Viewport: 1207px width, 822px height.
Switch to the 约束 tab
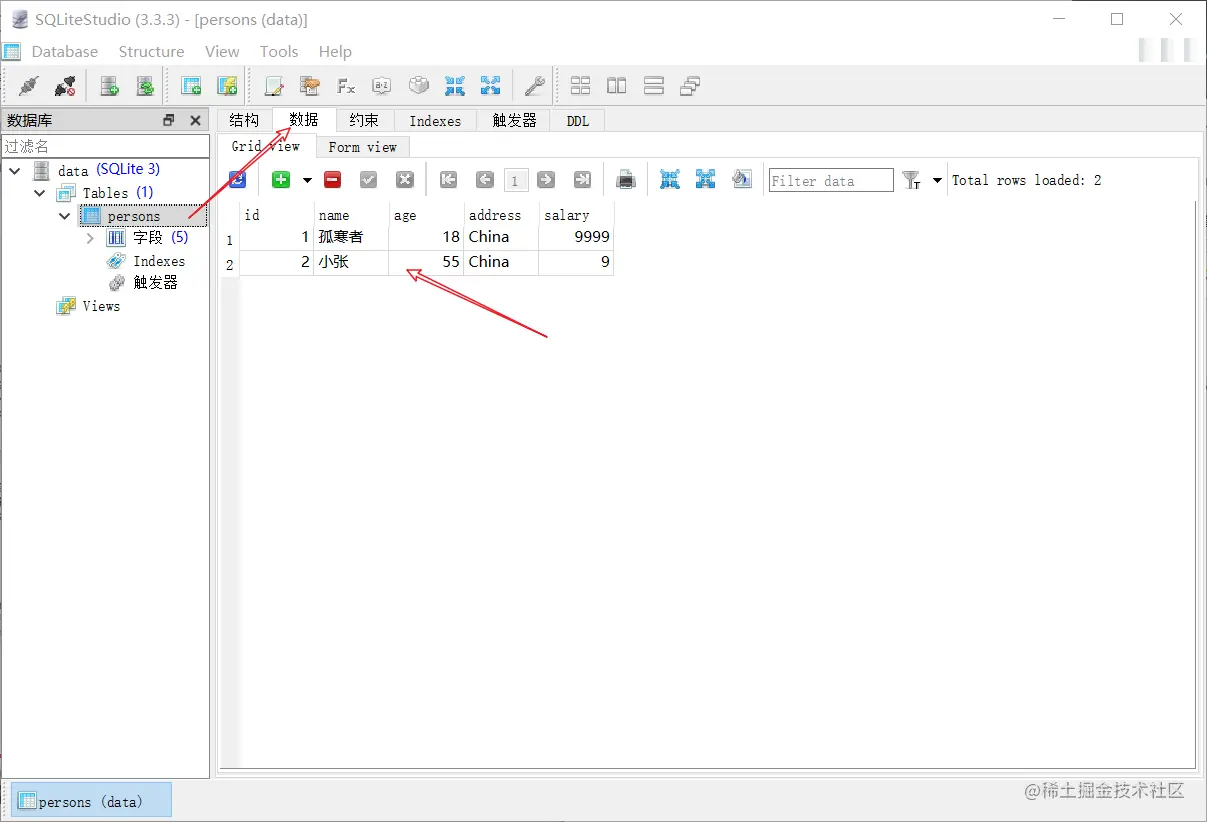pyautogui.click(x=364, y=121)
